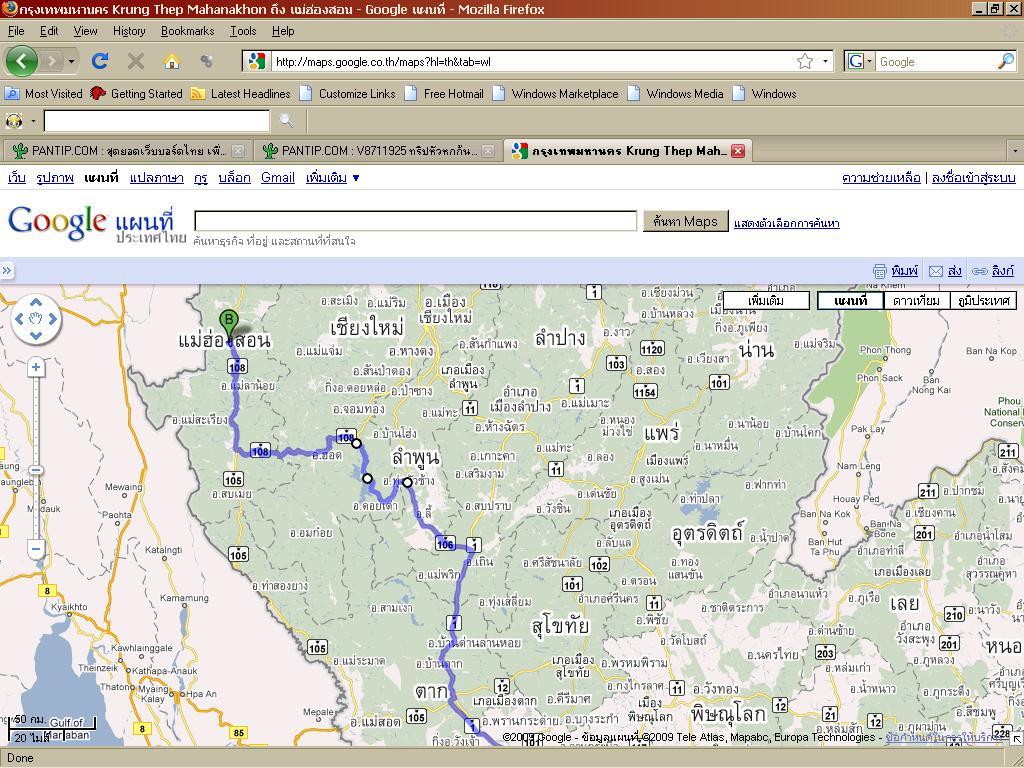Open the Getting Started bookmark
The width and height of the screenshot is (1024, 768).
tap(136, 93)
